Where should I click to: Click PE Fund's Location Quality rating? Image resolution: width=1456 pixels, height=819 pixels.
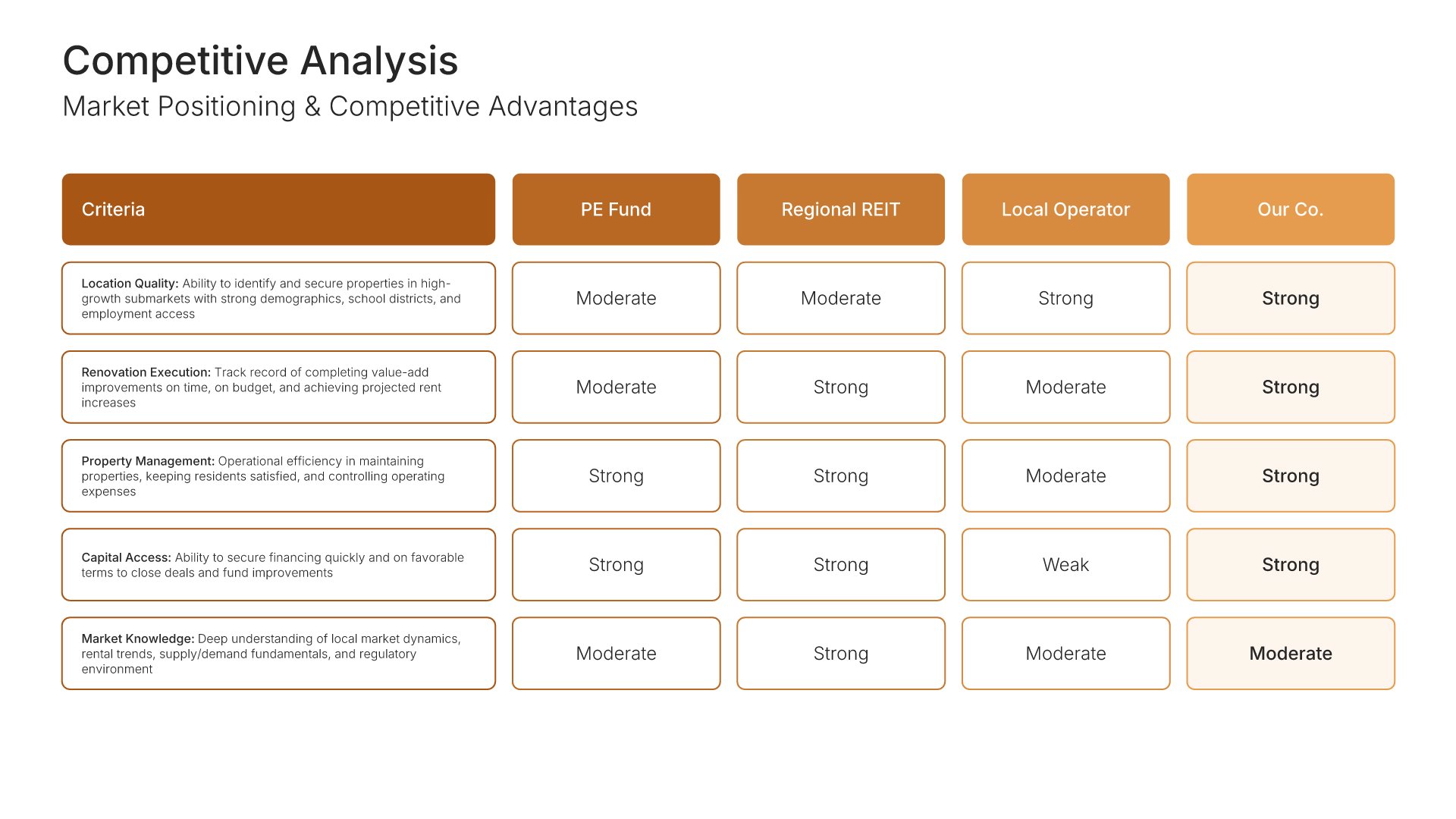[x=616, y=298]
